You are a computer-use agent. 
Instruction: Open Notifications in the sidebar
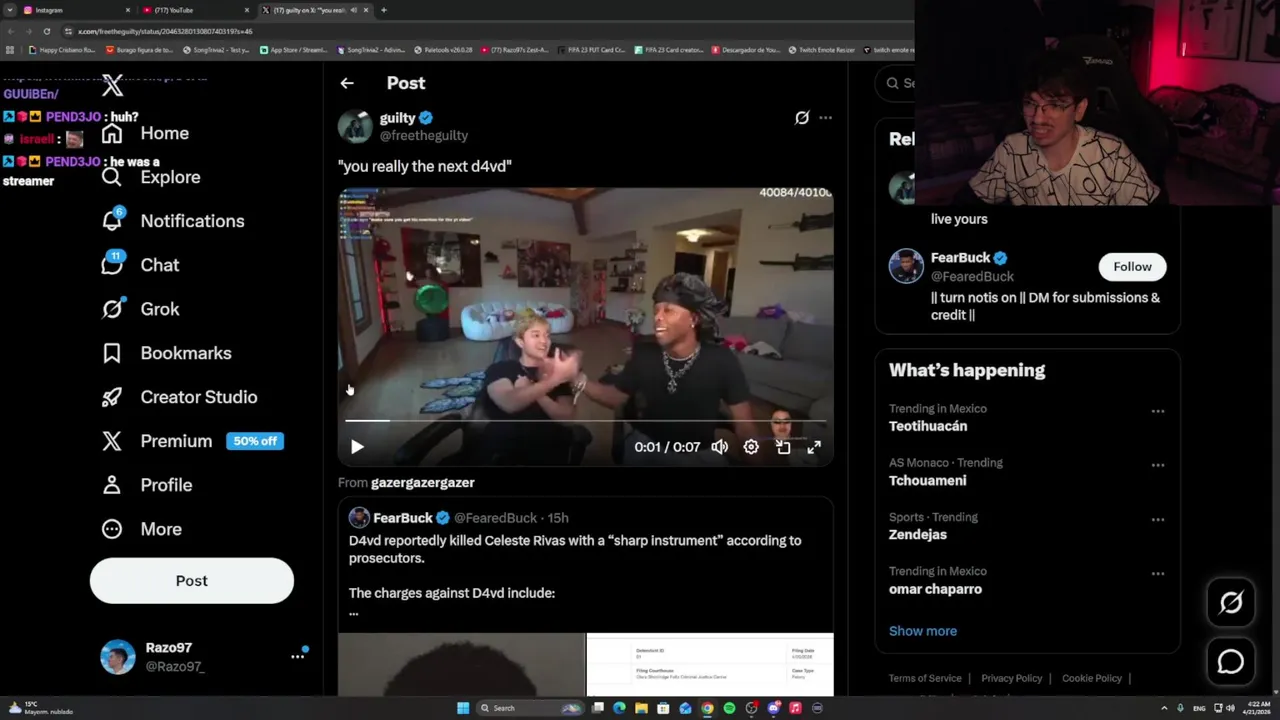[x=173, y=221]
